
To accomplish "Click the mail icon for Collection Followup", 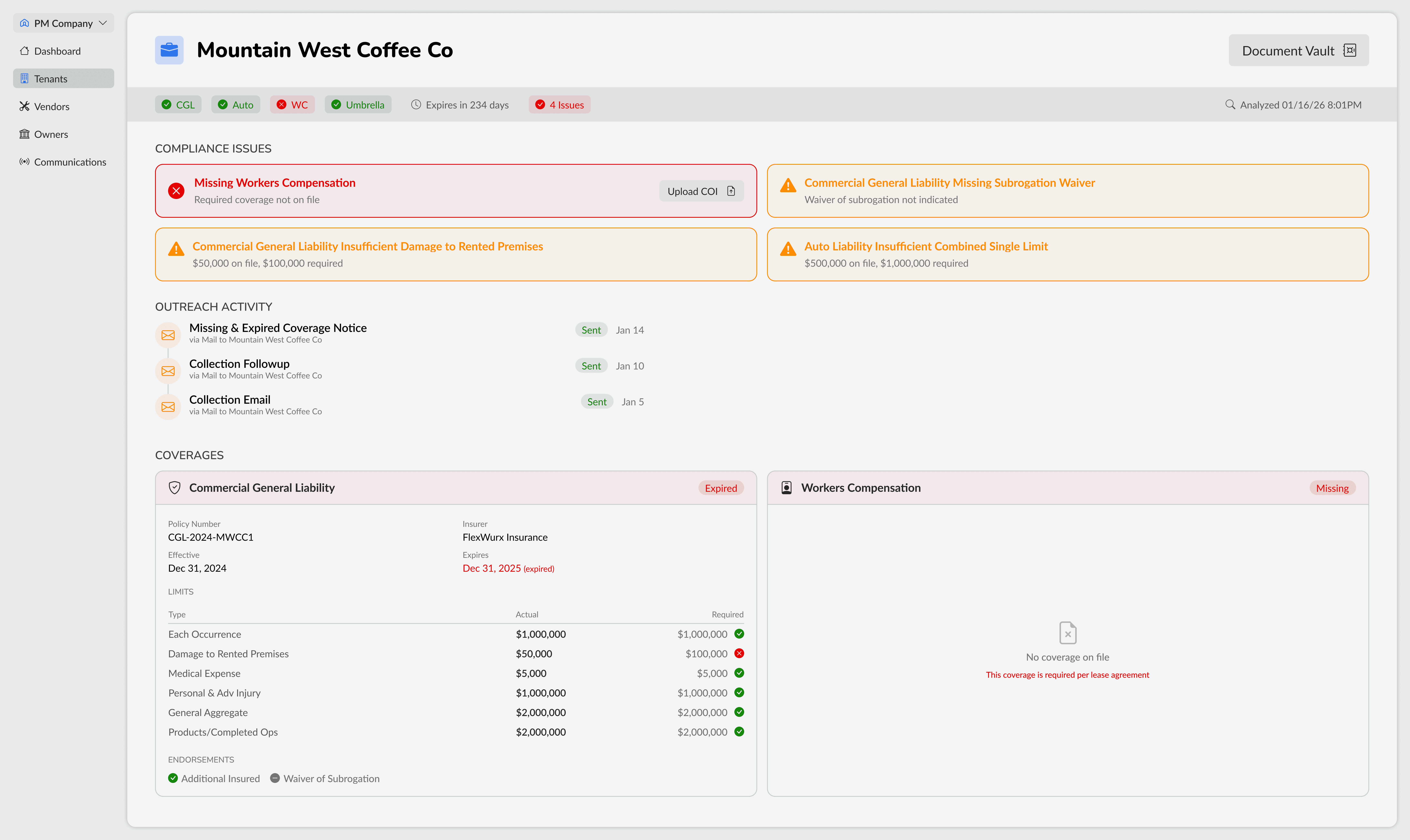I will [168, 371].
